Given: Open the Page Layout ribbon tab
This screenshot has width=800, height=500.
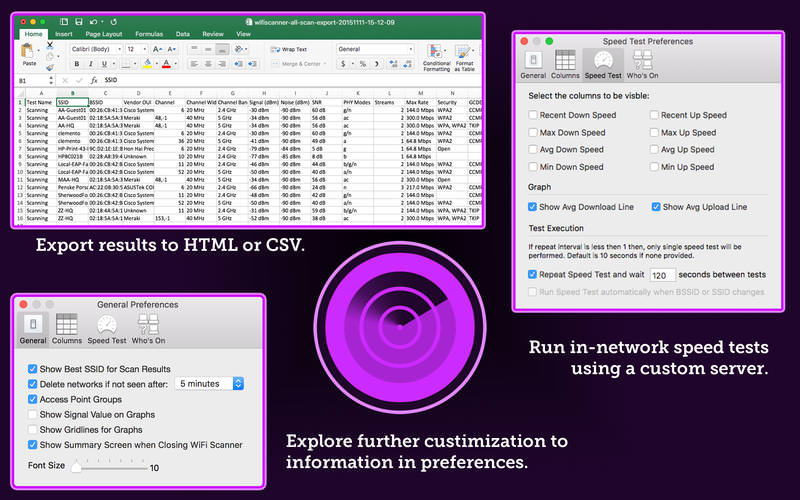Looking at the screenshot, I should pyautogui.click(x=103, y=33).
